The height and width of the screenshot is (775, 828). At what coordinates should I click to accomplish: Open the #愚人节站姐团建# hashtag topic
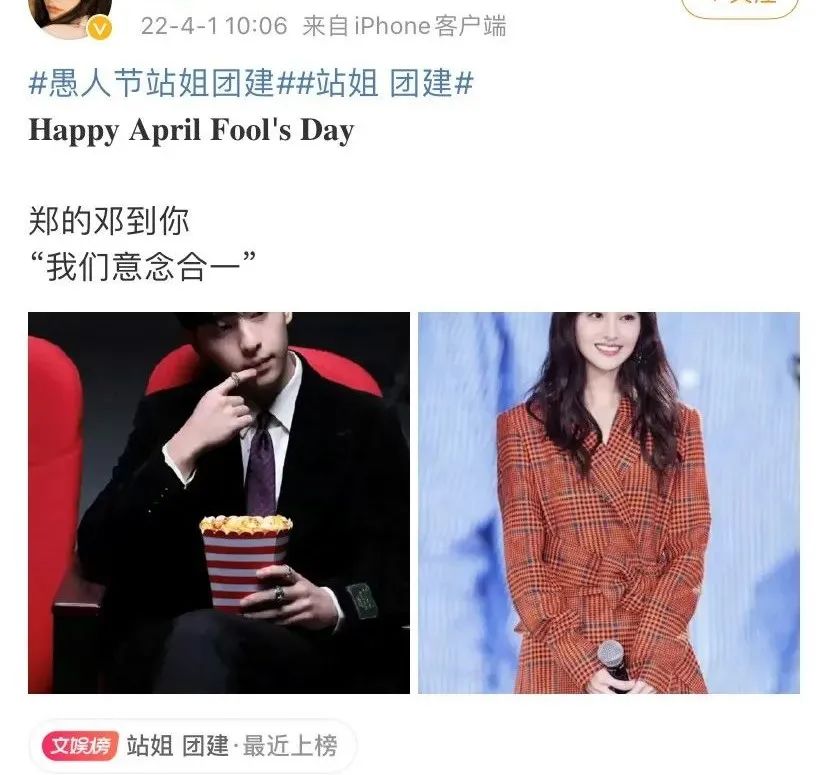[x=160, y=83]
